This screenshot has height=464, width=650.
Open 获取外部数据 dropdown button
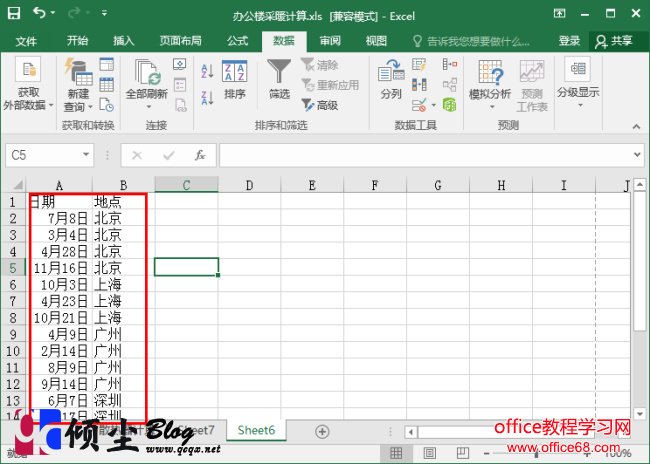(x=28, y=85)
